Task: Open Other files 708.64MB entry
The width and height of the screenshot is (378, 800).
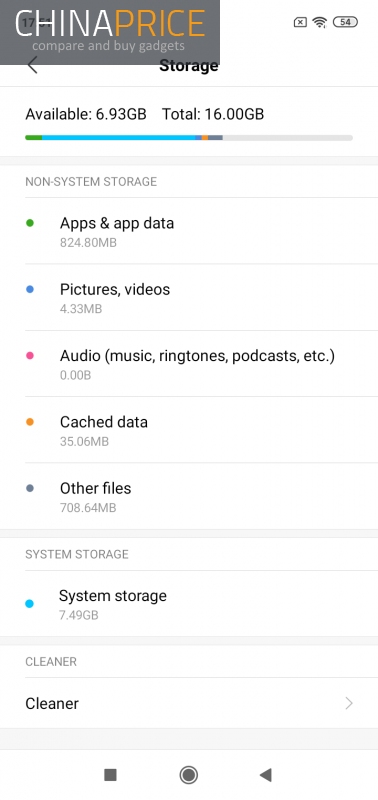Action: 189,496
